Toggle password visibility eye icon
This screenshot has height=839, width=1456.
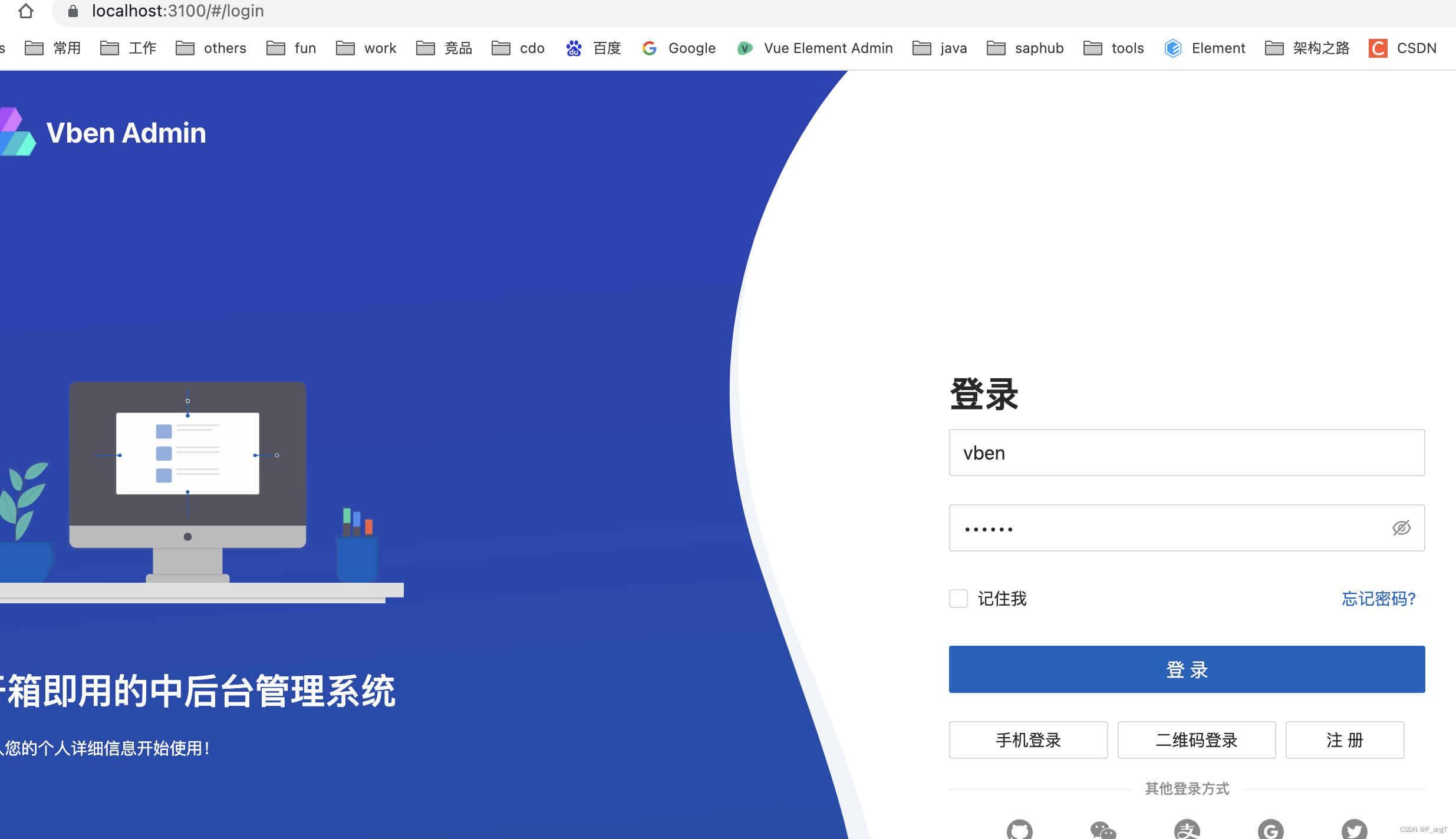[1402, 528]
